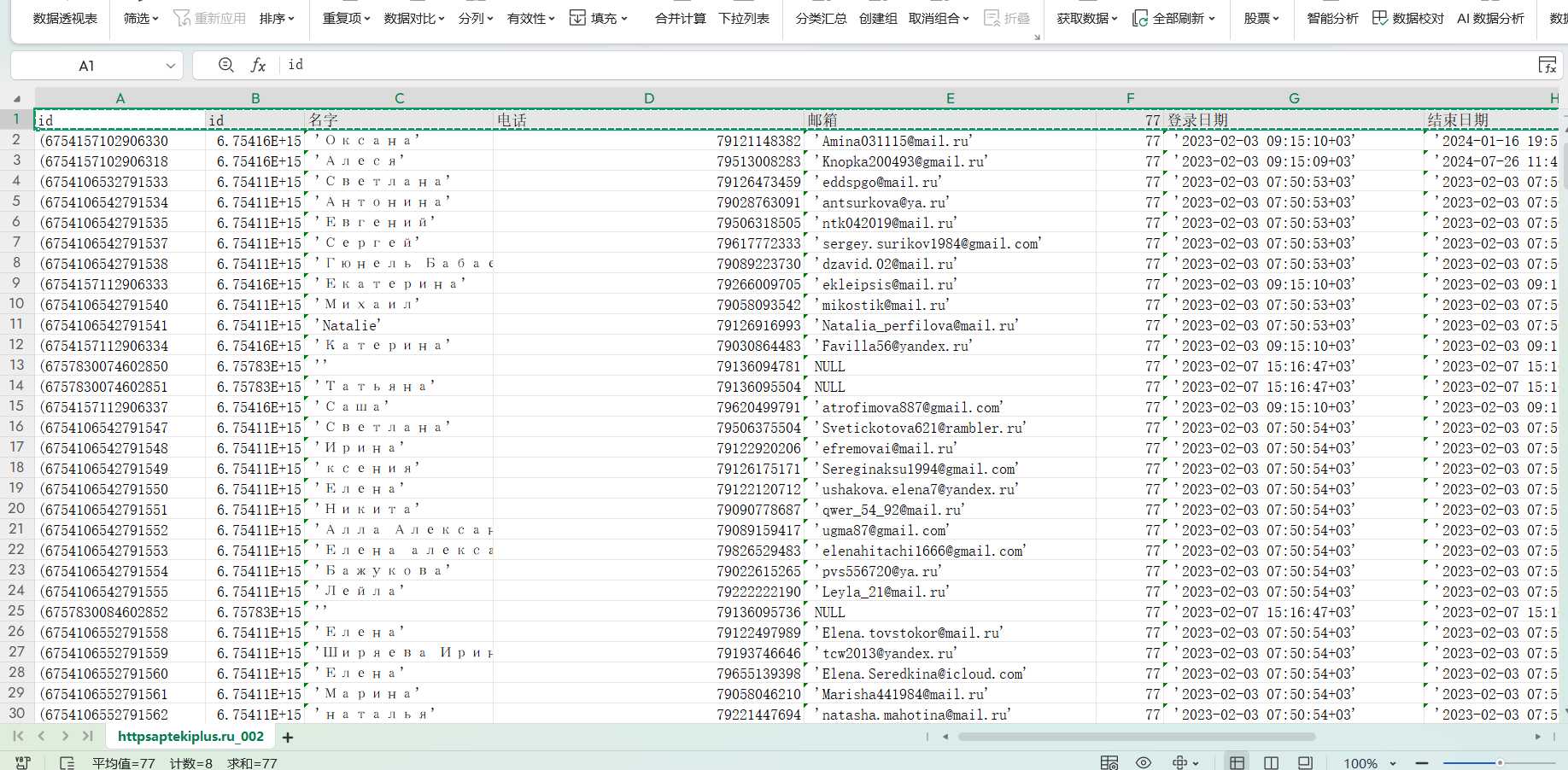Click the 登录日期 header cell
The image size is (1568, 770).
[x=1294, y=120]
